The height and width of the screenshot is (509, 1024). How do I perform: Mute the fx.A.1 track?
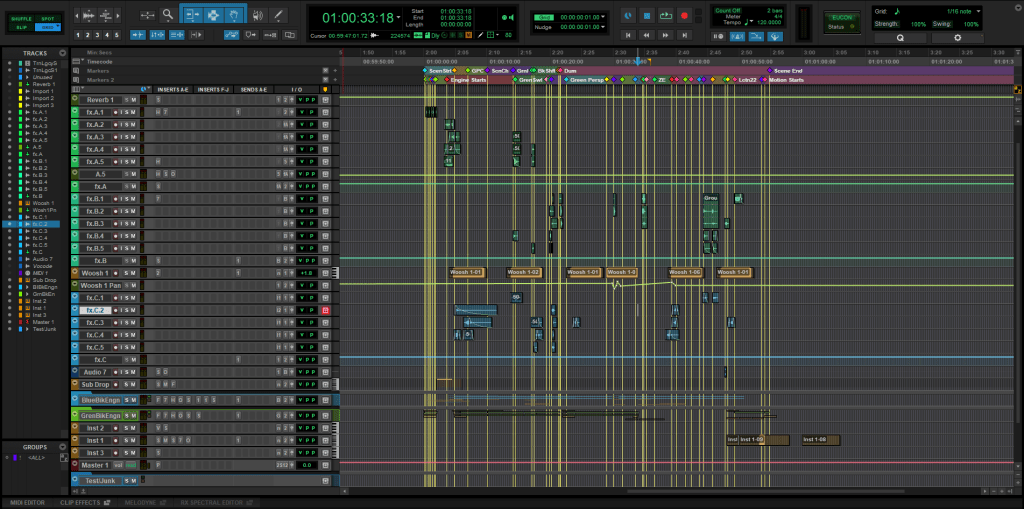[x=133, y=113]
